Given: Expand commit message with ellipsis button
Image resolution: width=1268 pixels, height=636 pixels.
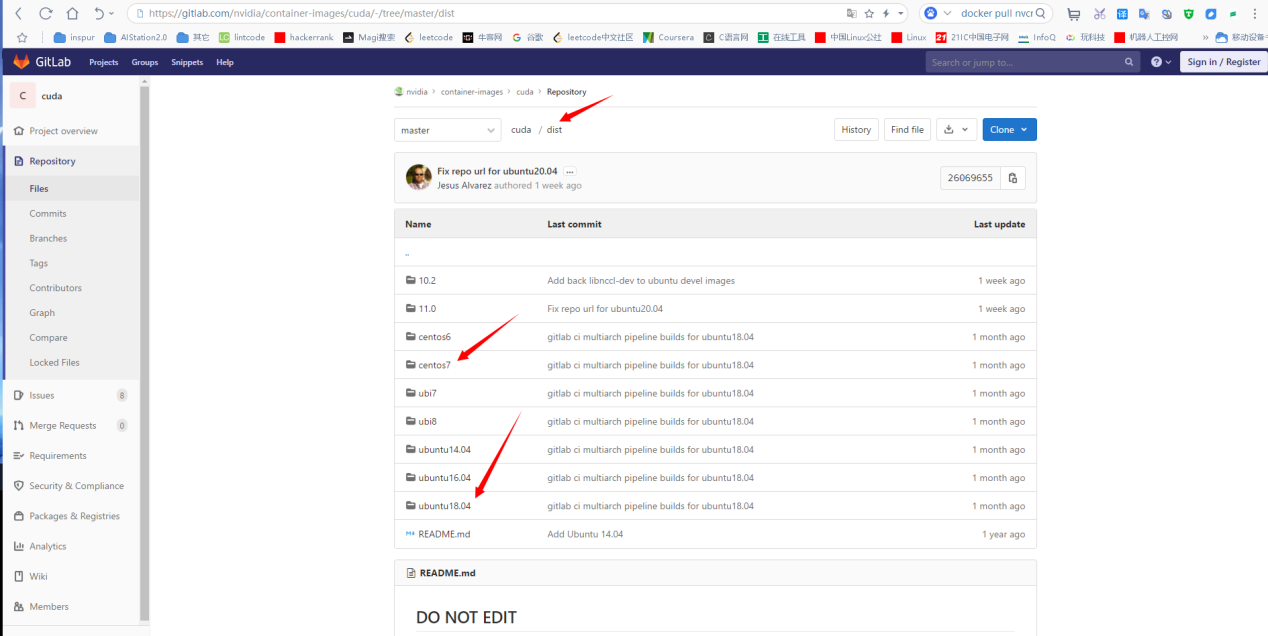Looking at the screenshot, I should [x=570, y=172].
